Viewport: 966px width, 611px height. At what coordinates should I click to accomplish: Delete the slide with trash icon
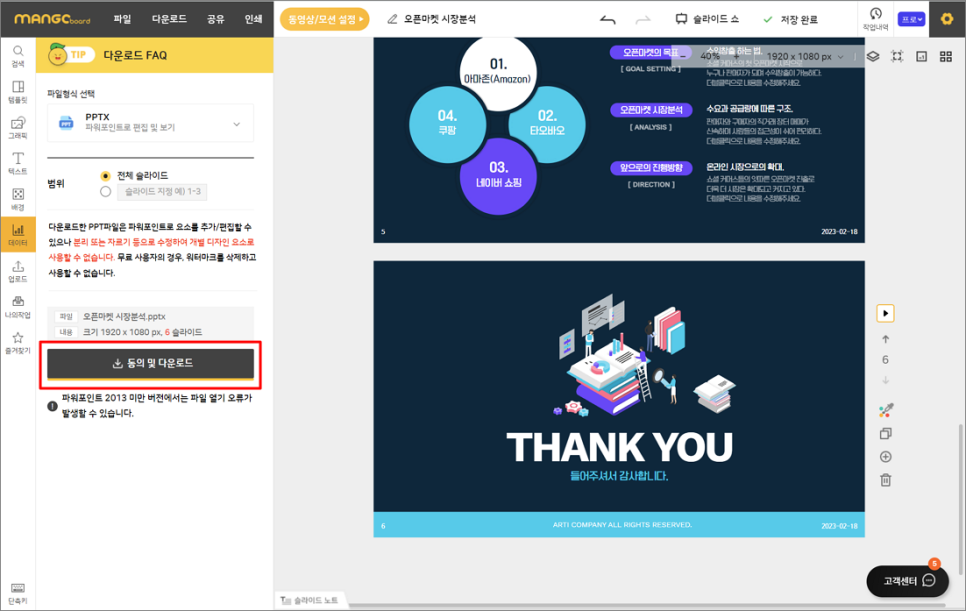(885, 480)
